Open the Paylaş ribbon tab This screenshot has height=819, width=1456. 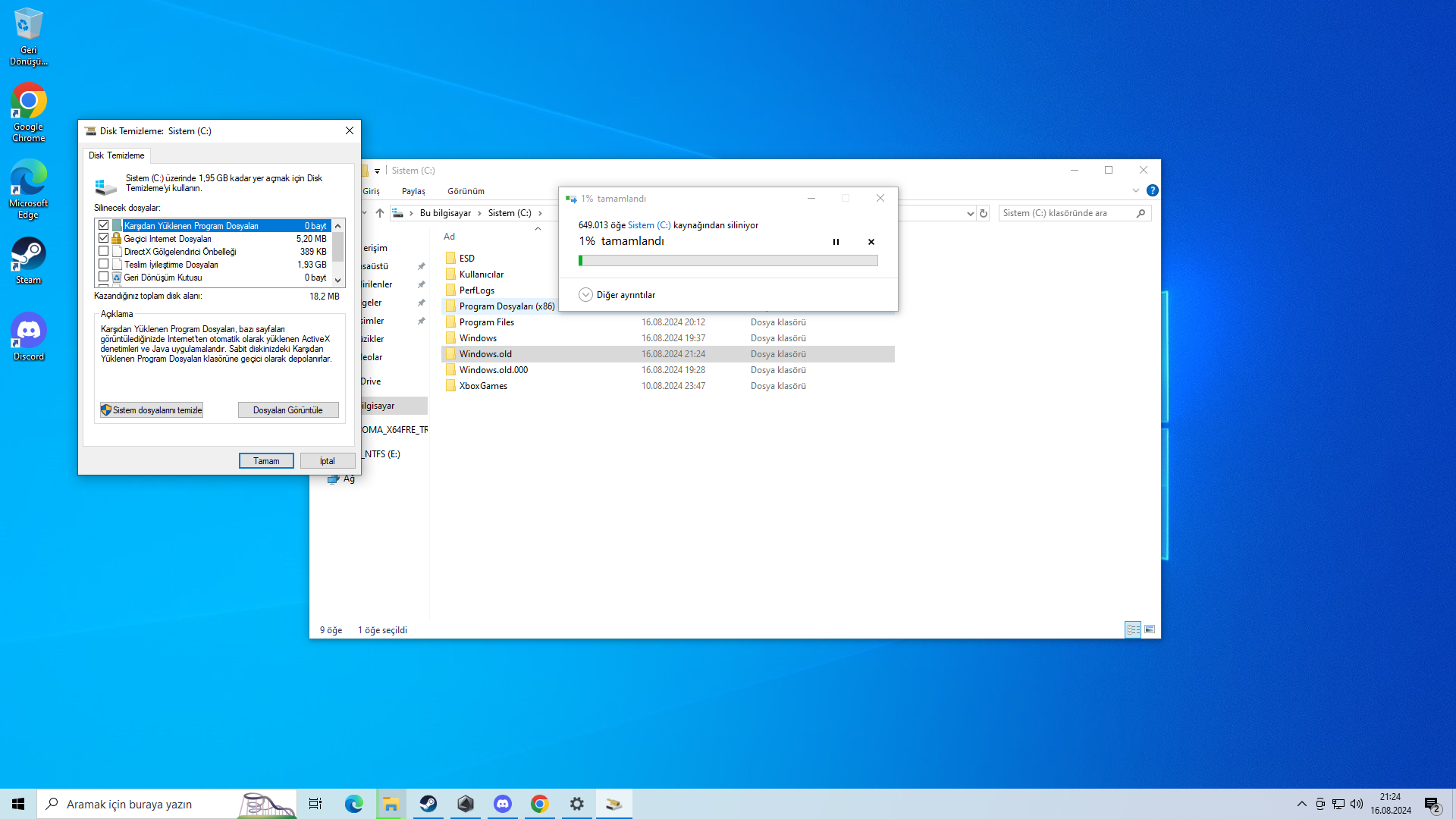tap(413, 191)
